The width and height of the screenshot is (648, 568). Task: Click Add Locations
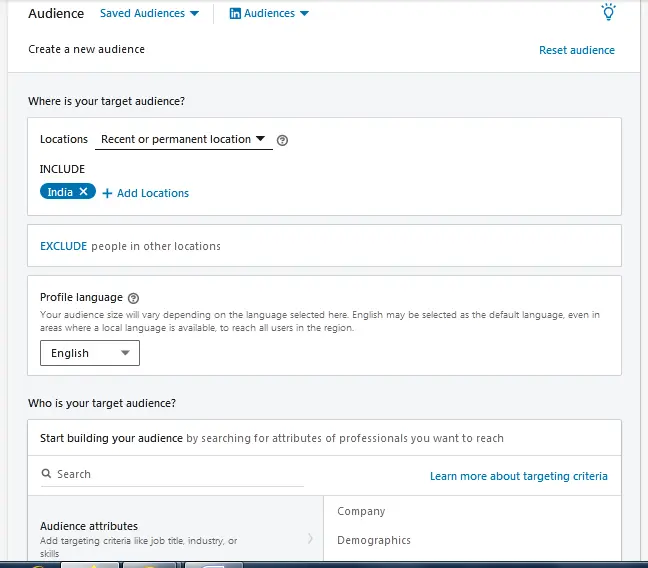146,193
